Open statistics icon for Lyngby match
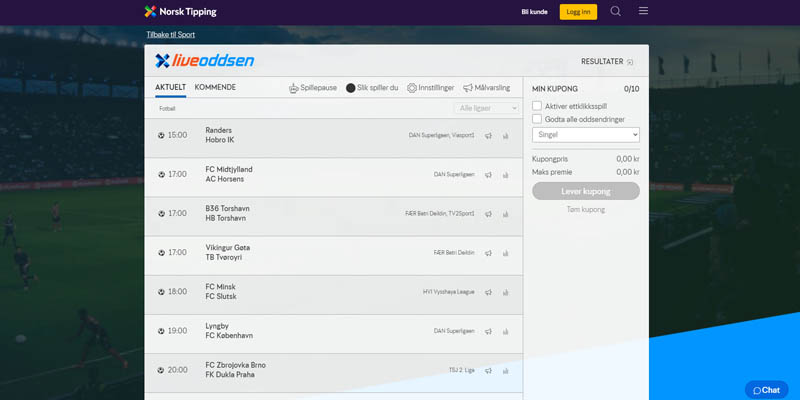This screenshot has height=400, width=800. coord(506,331)
